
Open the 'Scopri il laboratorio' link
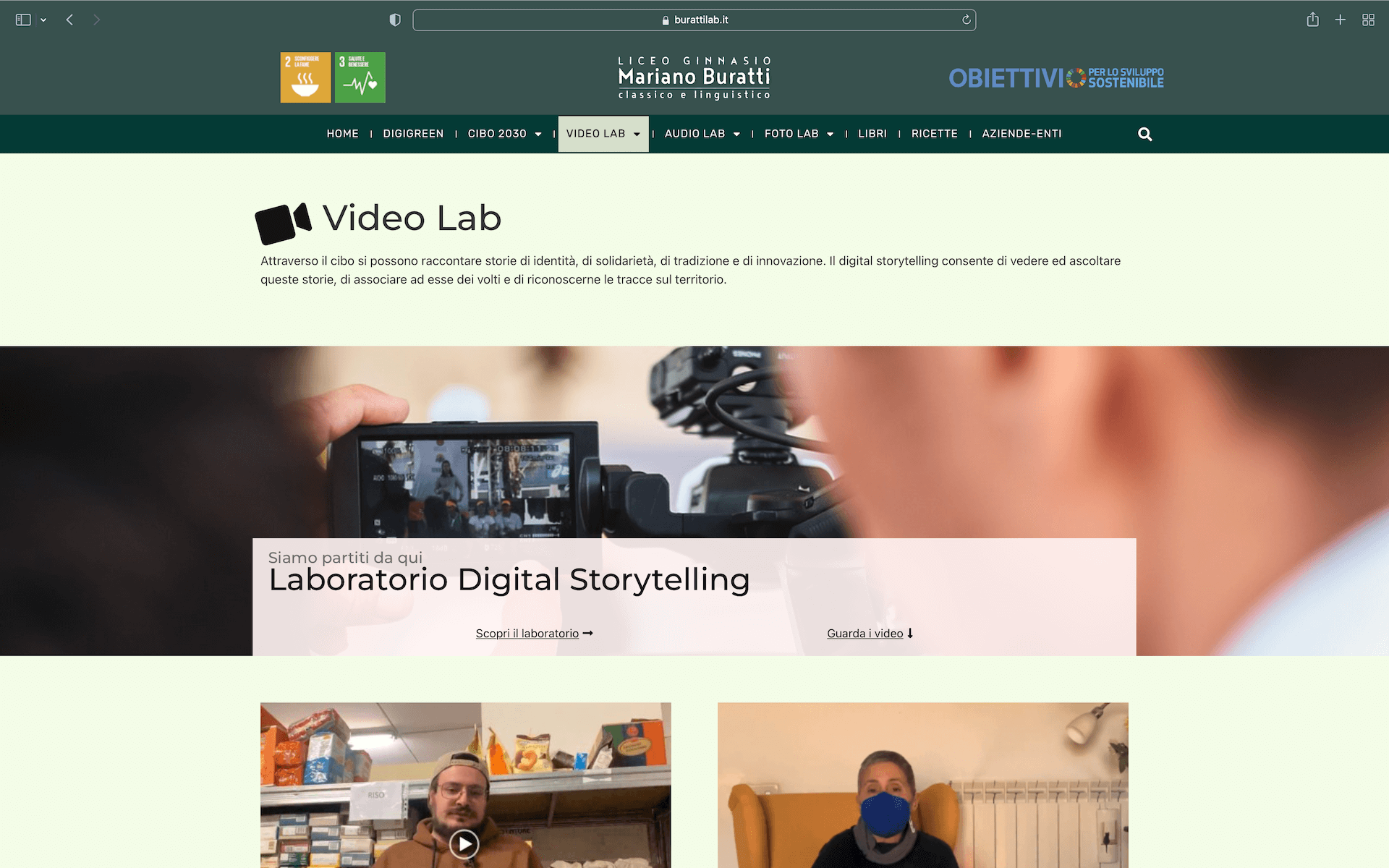coord(527,634)
